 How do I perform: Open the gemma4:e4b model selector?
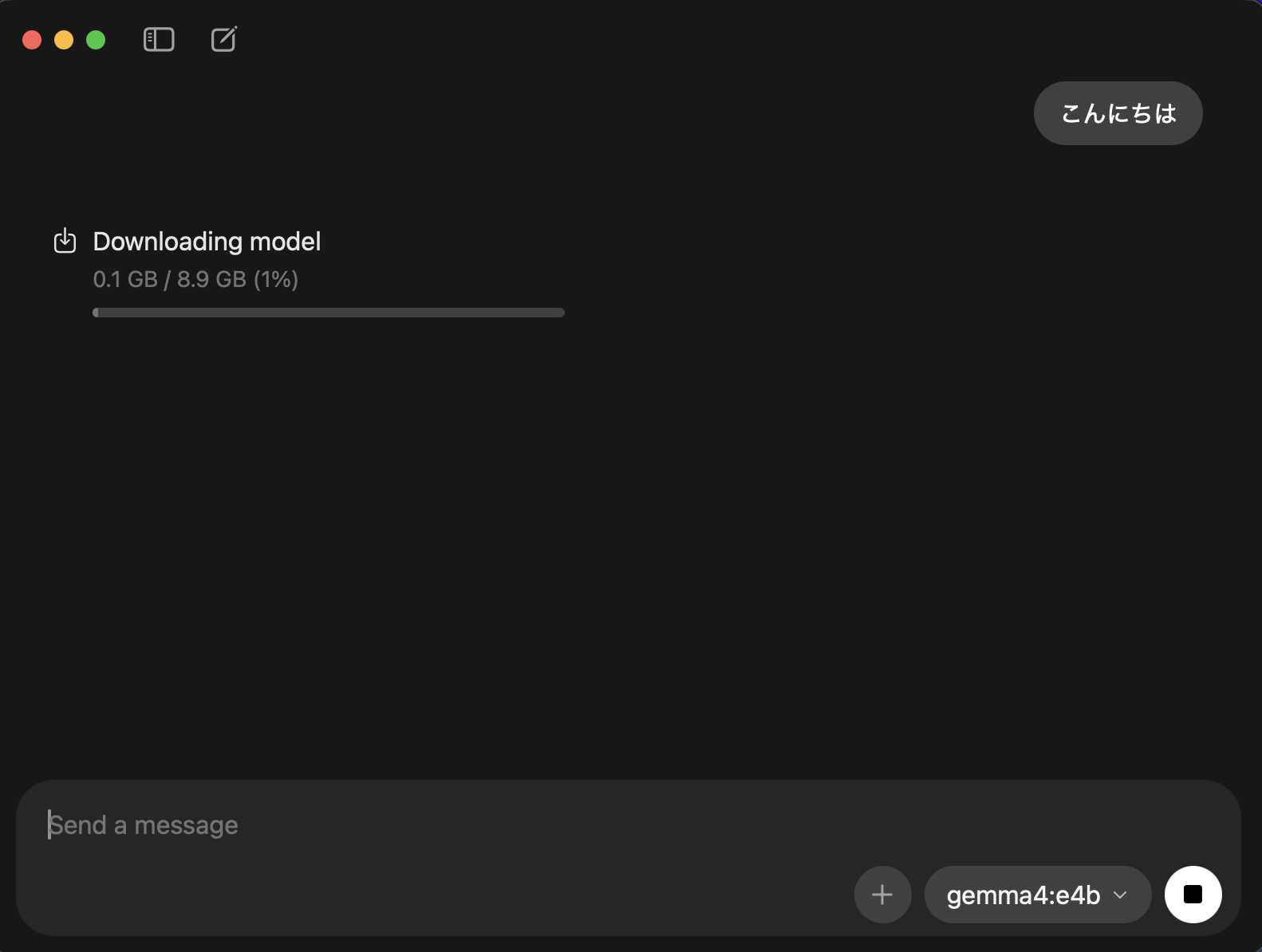pos(1023,895)
